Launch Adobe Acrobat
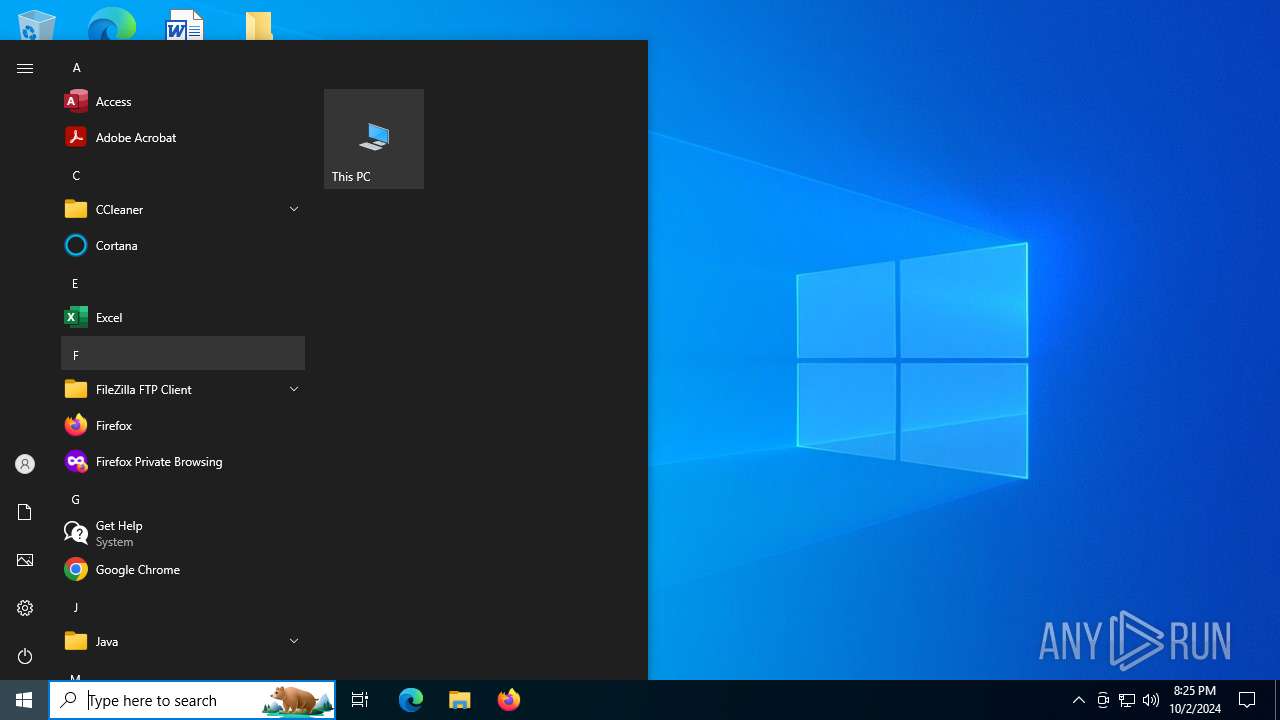The height and width of the screenshot is (720, 1280). [x=183, y=137]
